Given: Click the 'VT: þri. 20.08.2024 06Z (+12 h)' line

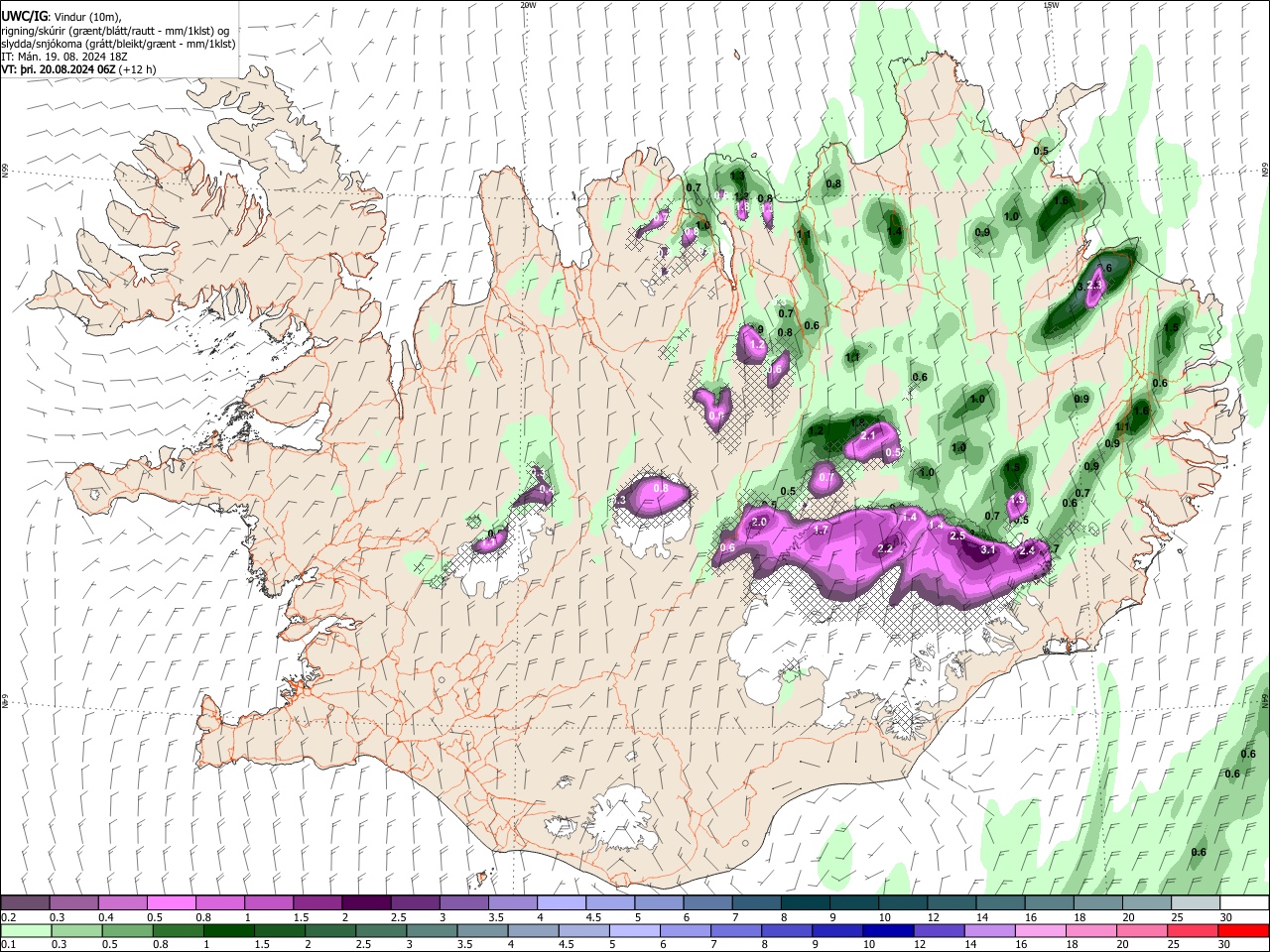Looking at the screenshot, I should pyautogui.click(x=78, y=69).
